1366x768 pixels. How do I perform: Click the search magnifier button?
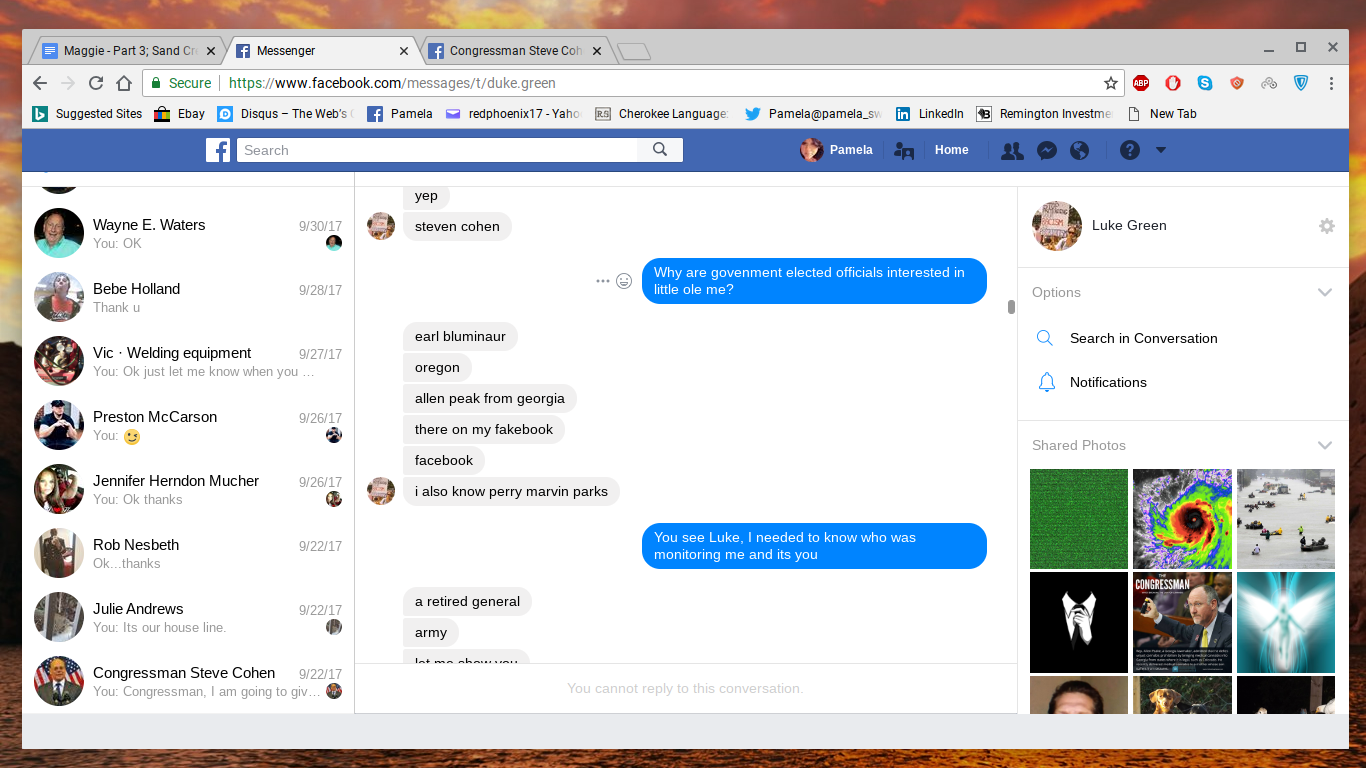[x=660, y=150]
